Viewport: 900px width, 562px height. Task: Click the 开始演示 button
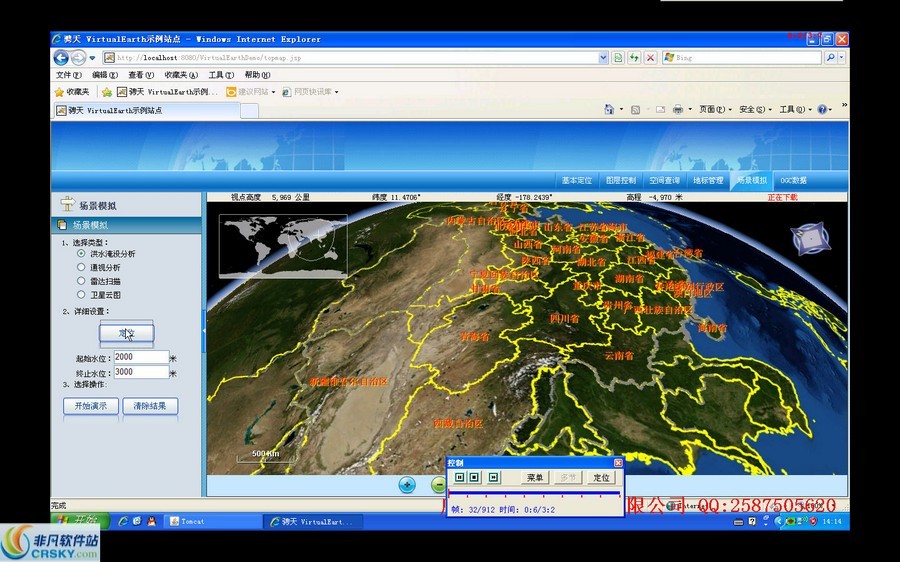(x=91, y=406)
